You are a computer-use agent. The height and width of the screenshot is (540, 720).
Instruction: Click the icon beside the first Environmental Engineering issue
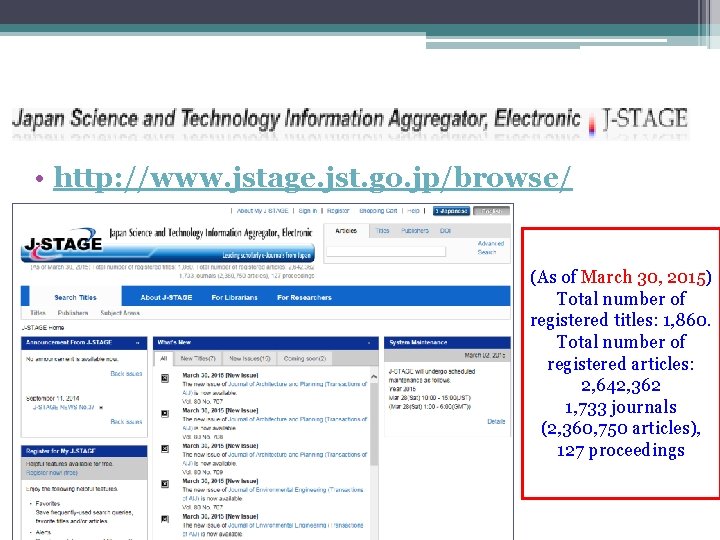pos(165,484)
